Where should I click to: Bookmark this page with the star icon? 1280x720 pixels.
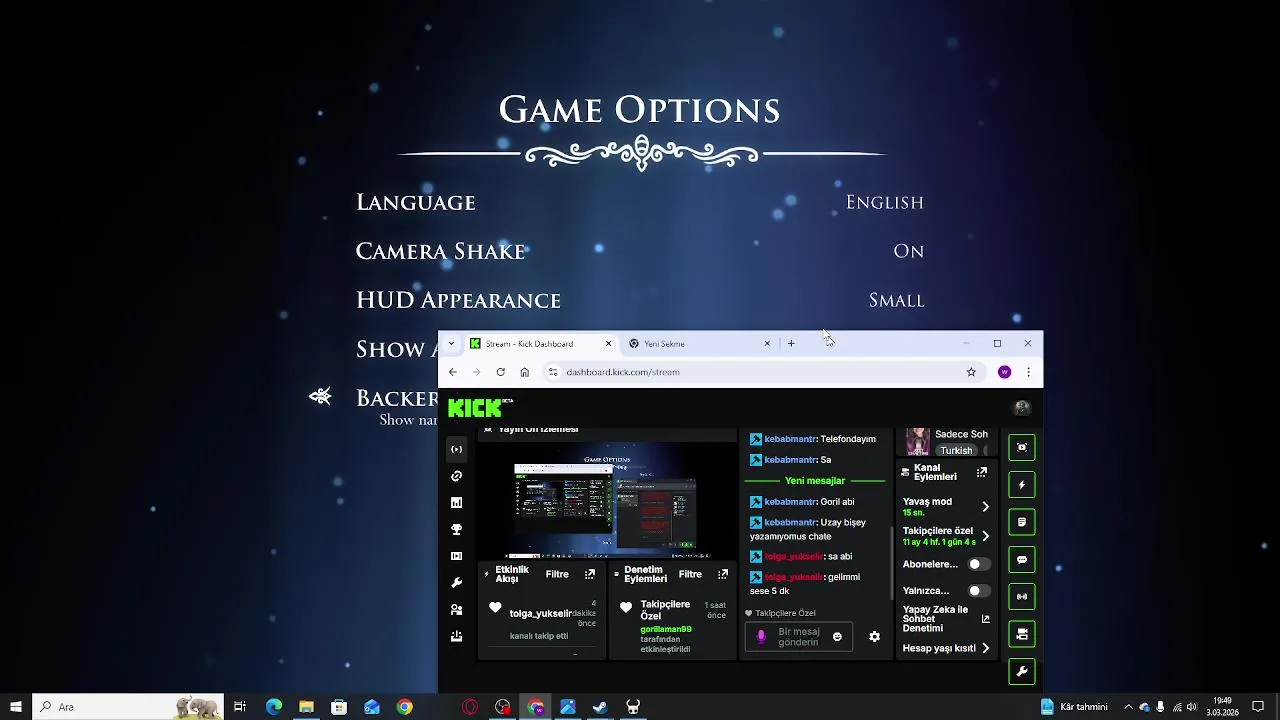(971, 372)
